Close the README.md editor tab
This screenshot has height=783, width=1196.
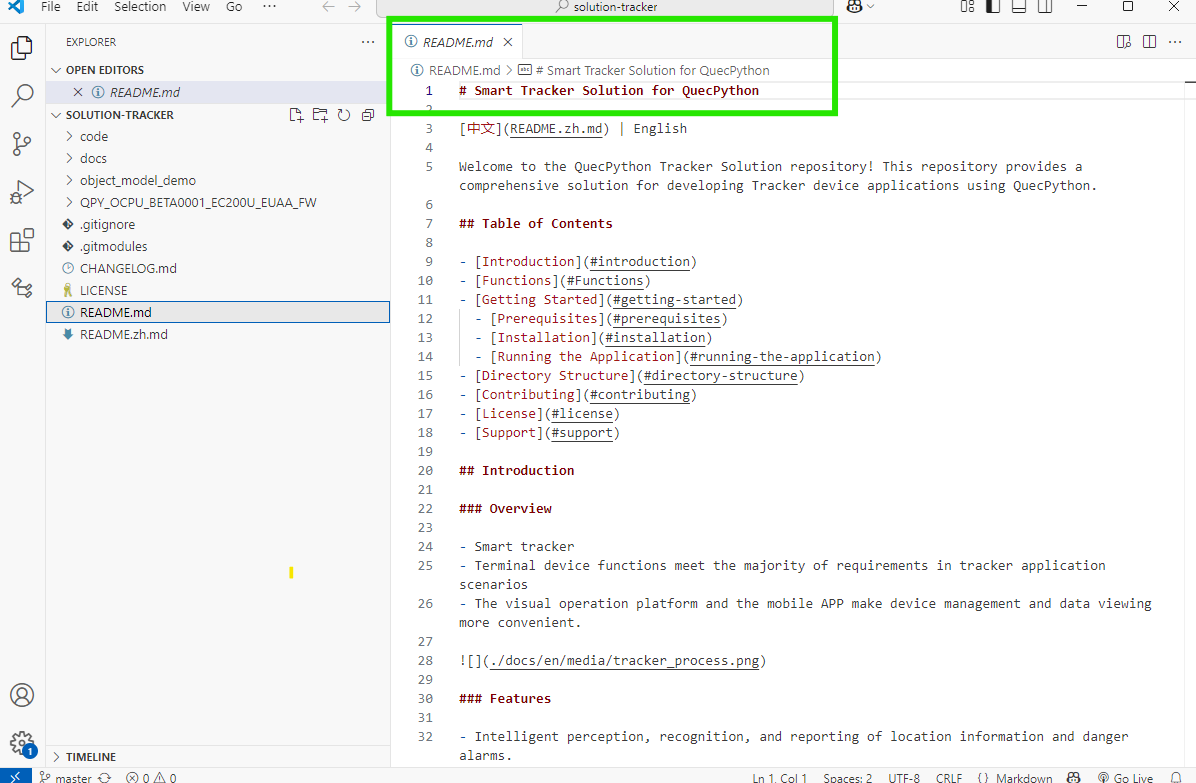[508, 42]
